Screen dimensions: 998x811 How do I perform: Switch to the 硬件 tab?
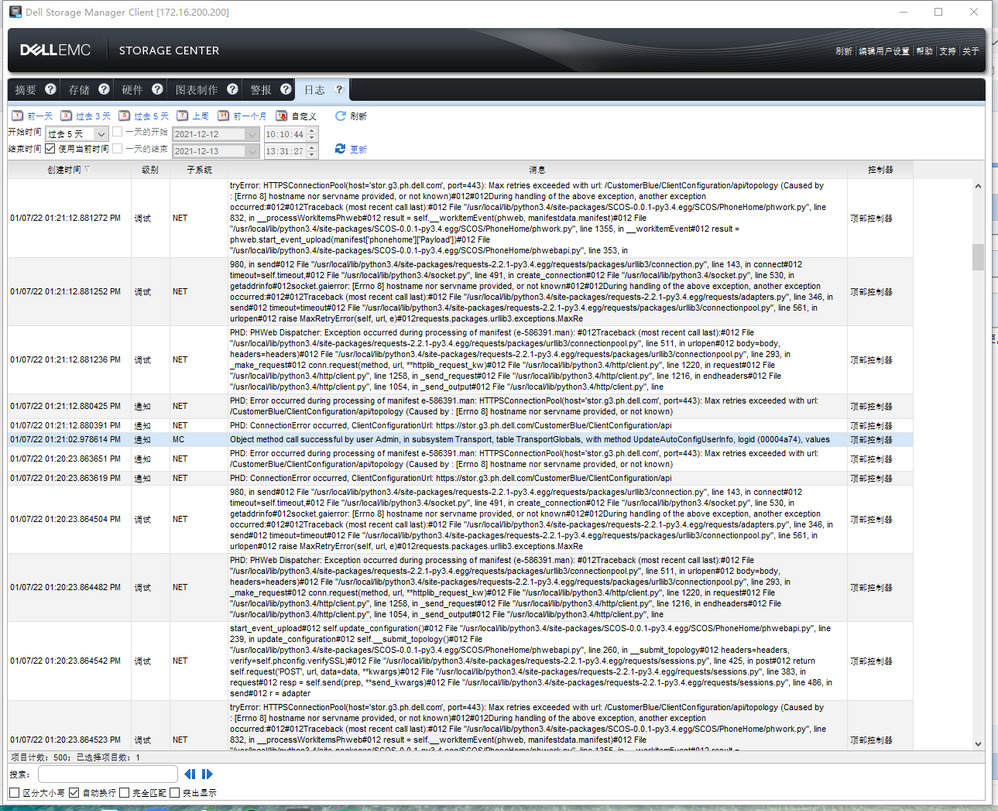132,90
